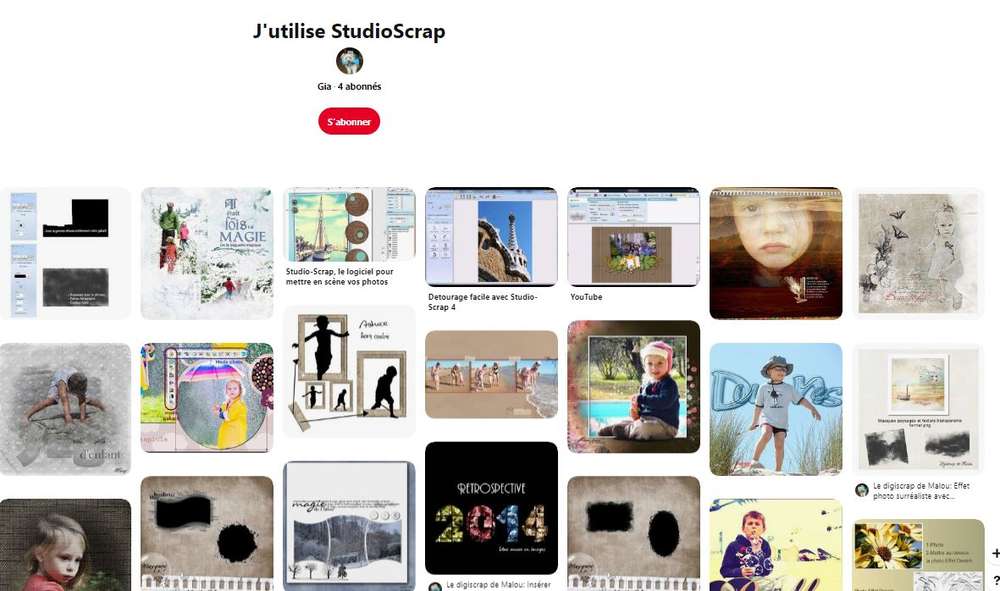Click small avatar beside Malou Insérer pin
The width and height of the screenshot is (1000, 591).
coord(435,587)
